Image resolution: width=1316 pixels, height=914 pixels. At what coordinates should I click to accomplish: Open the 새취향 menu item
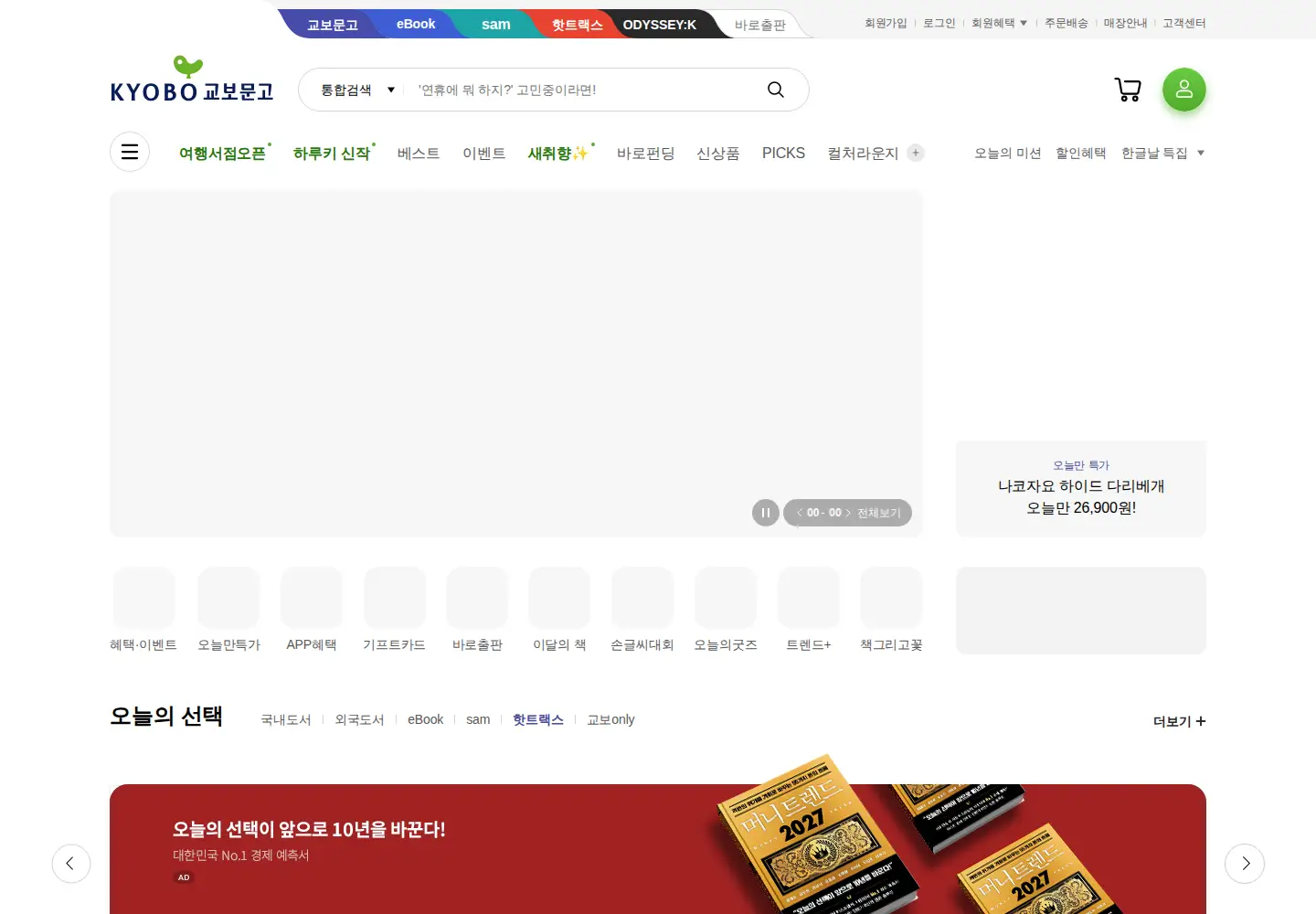pos(558,153)
